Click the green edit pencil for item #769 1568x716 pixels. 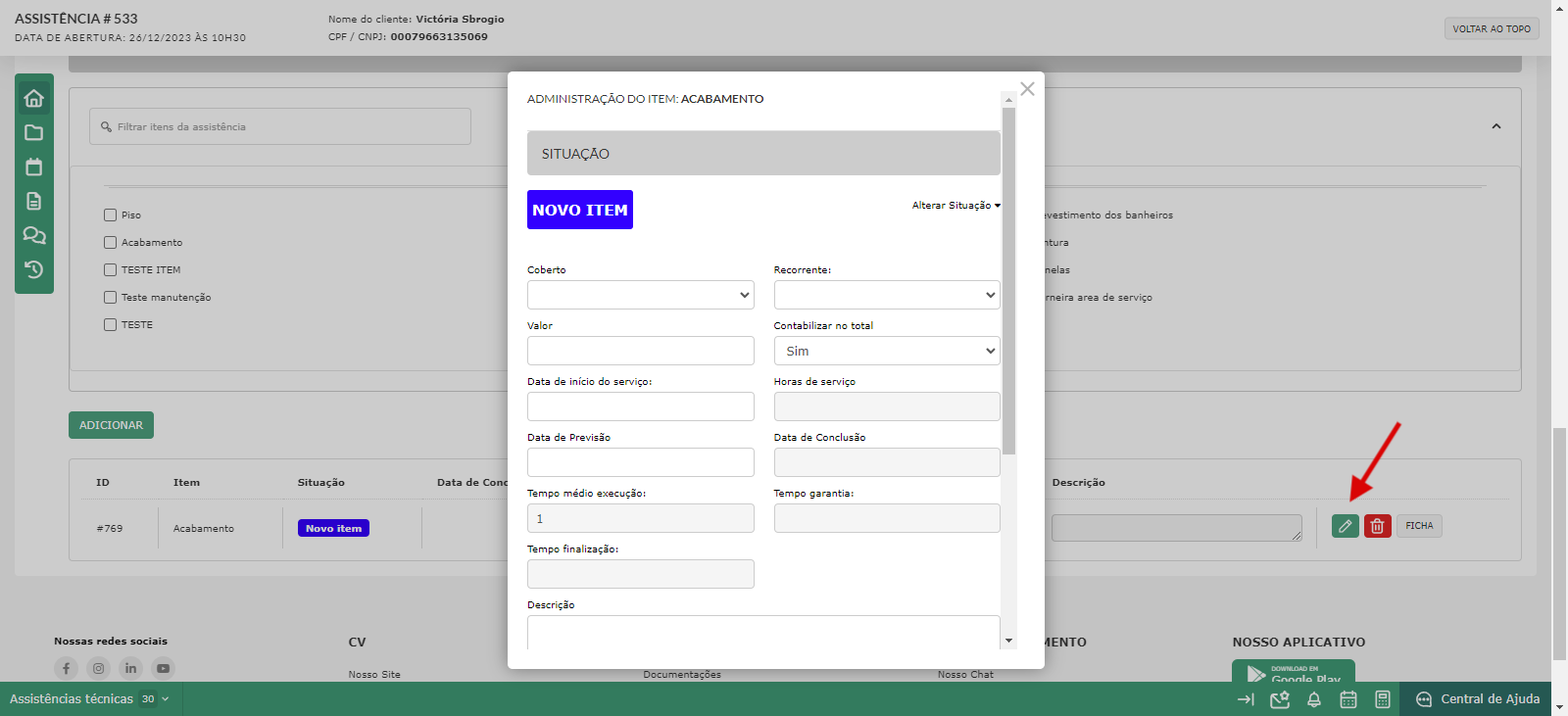pyautogui.click(x=1346, y=526)
